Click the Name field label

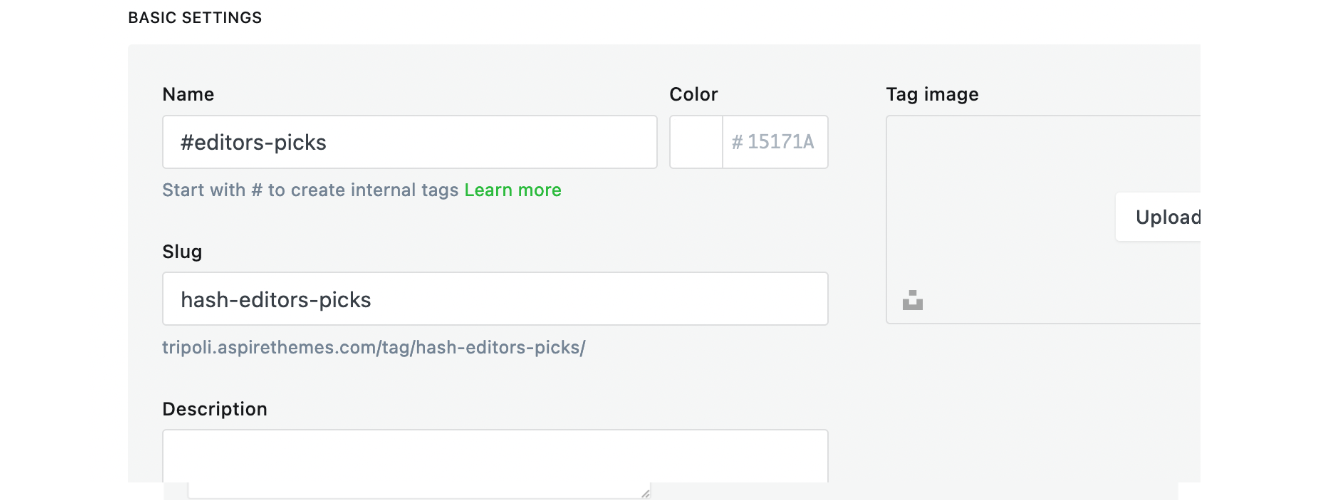[x=188, y=94]
